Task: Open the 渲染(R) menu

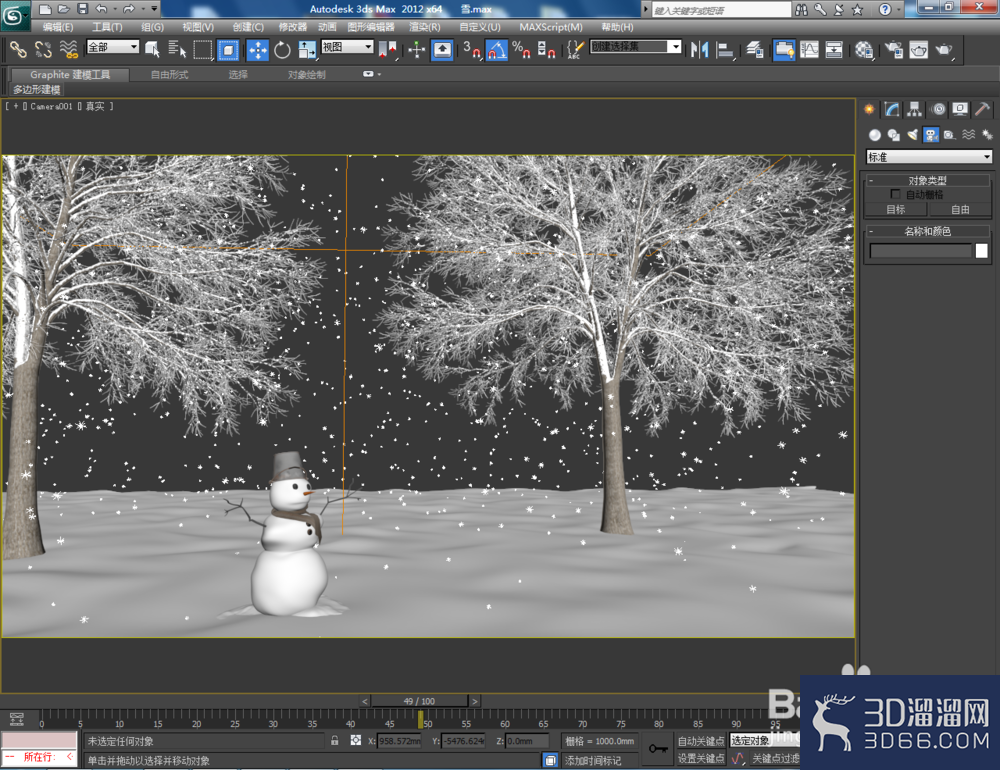Action: [425, 27]
